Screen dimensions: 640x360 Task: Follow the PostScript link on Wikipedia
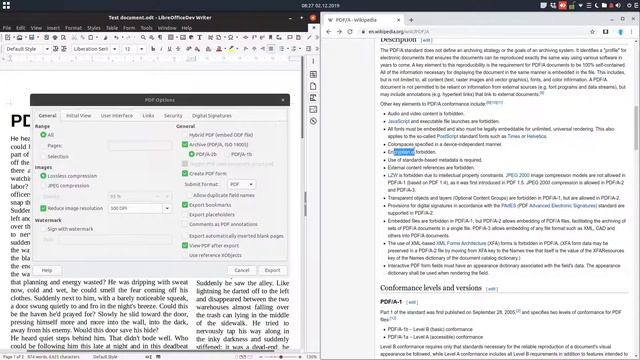click(447, 136)
